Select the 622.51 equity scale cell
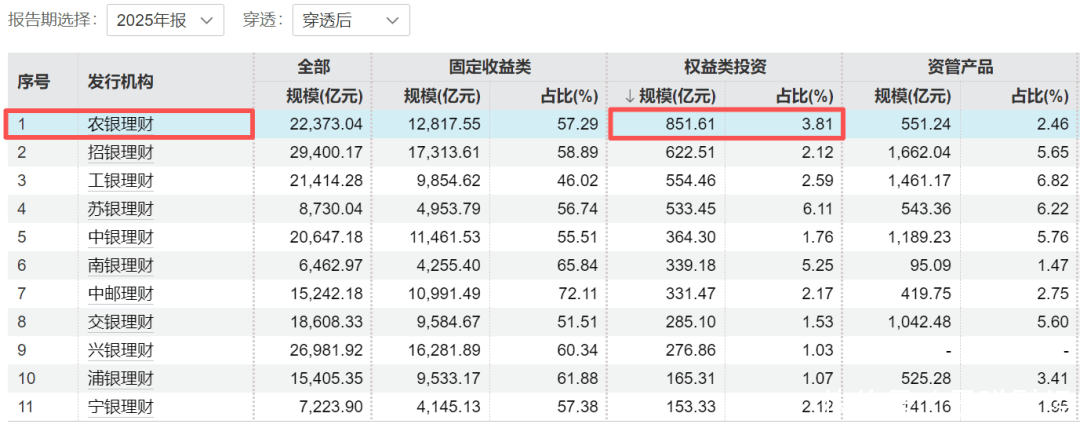The height and width of the screenshot is (424, 1080). point(691,153)
